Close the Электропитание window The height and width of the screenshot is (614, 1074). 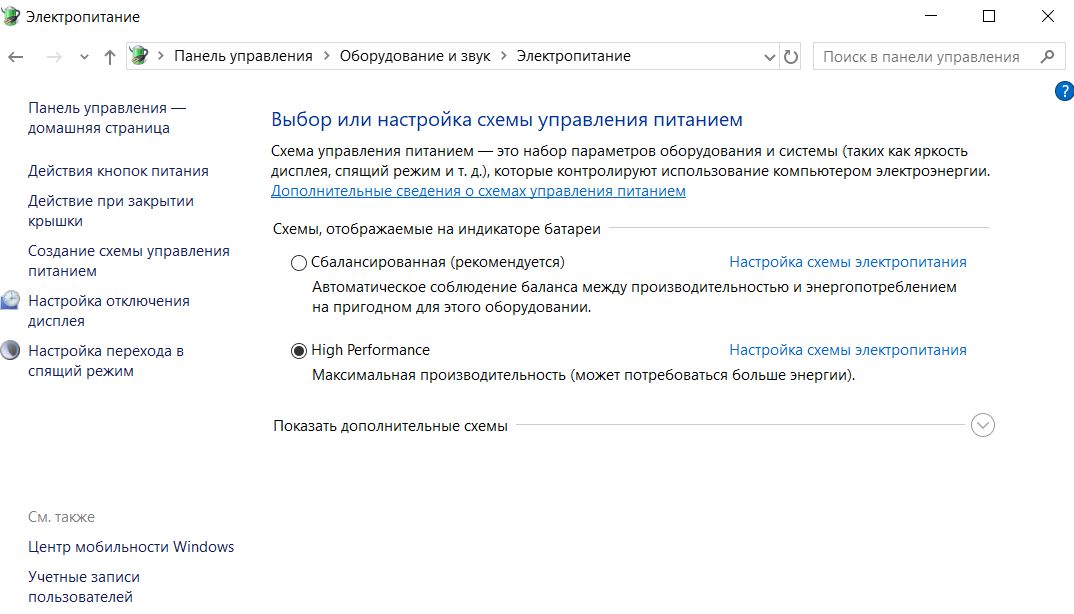click(1048, 16)
